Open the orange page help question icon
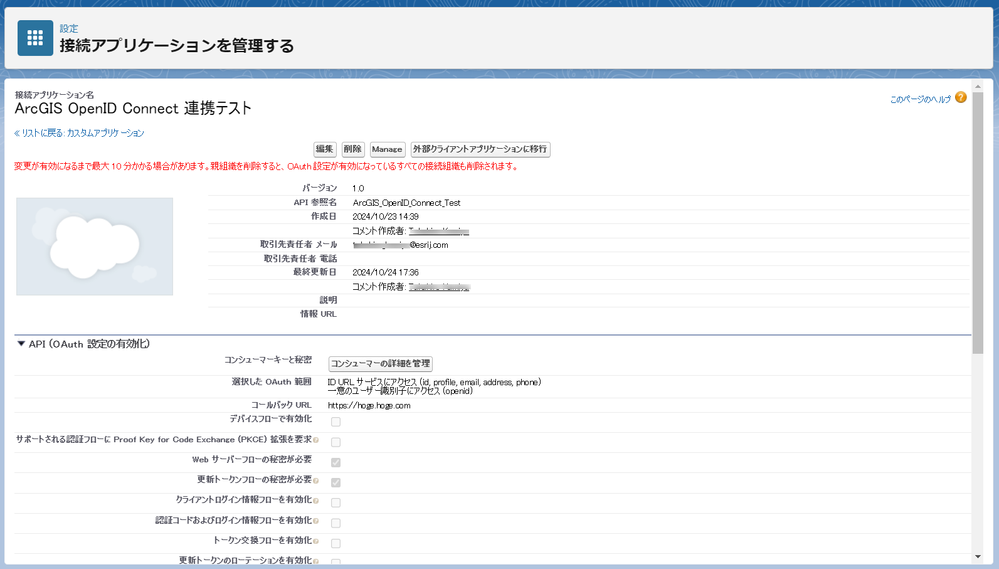999x569 pixels. (961, 97)
